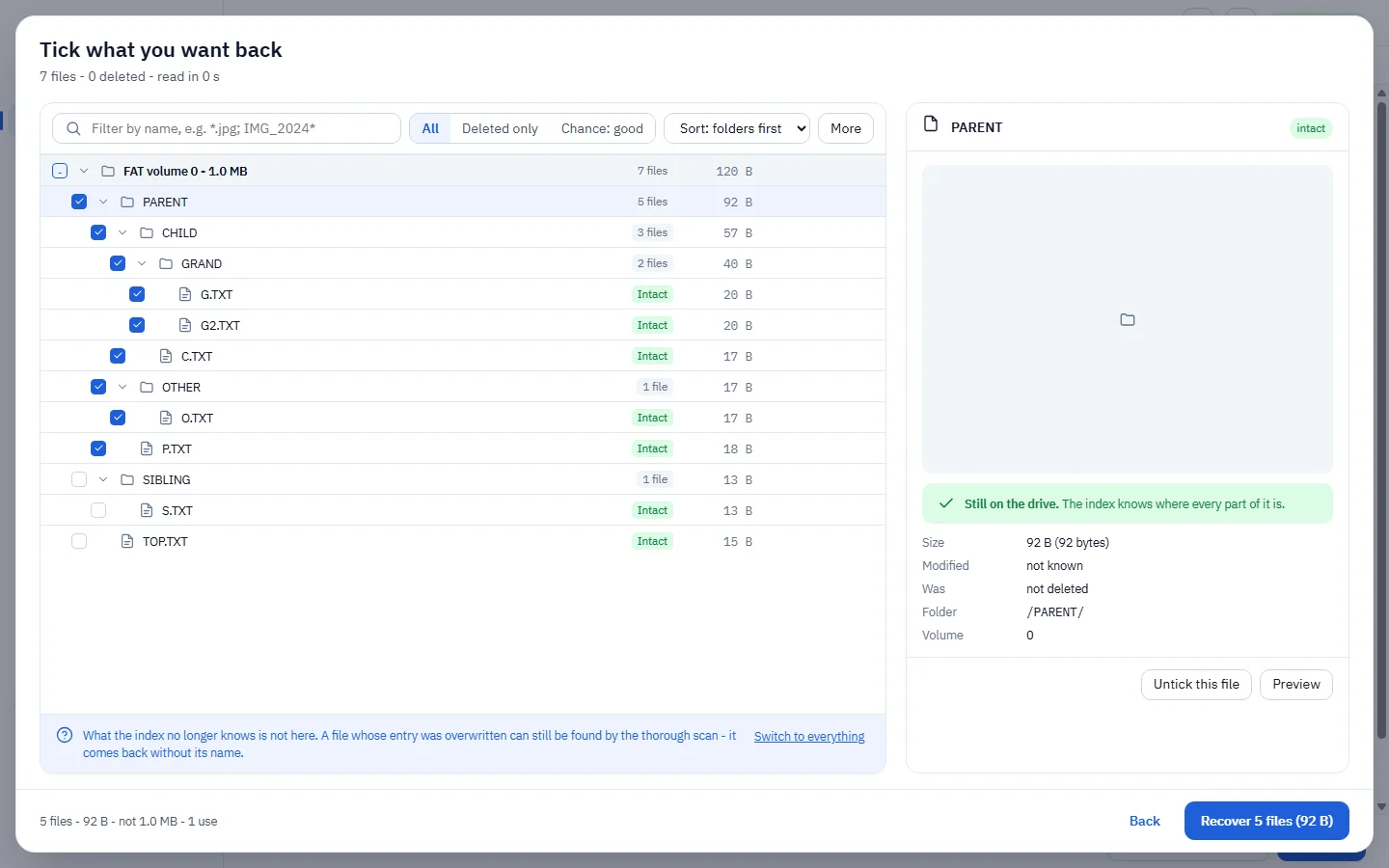Click the 5 files count on PARENT row

click(x=652, y=202)
